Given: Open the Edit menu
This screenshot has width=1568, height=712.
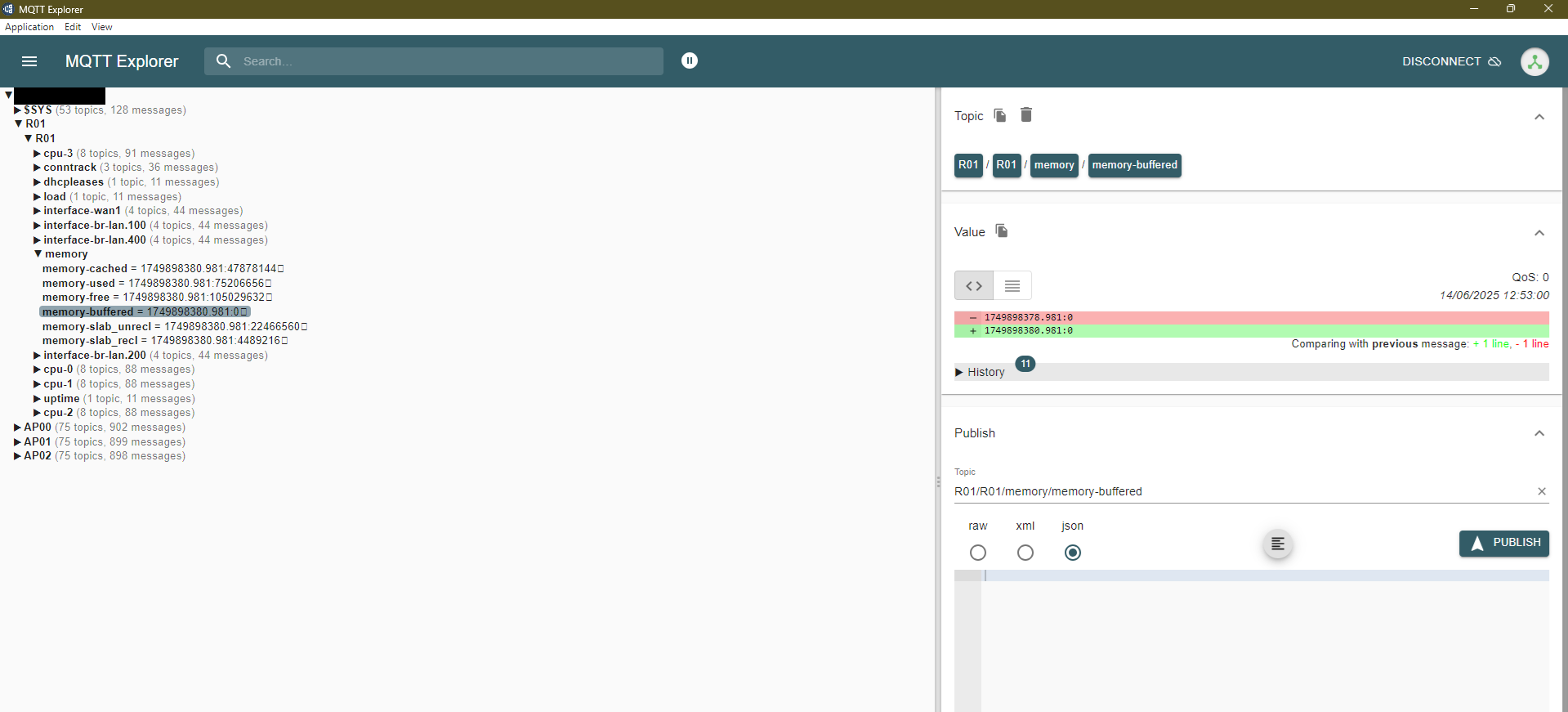Looking at the screenshot, I should pos(73,27).
